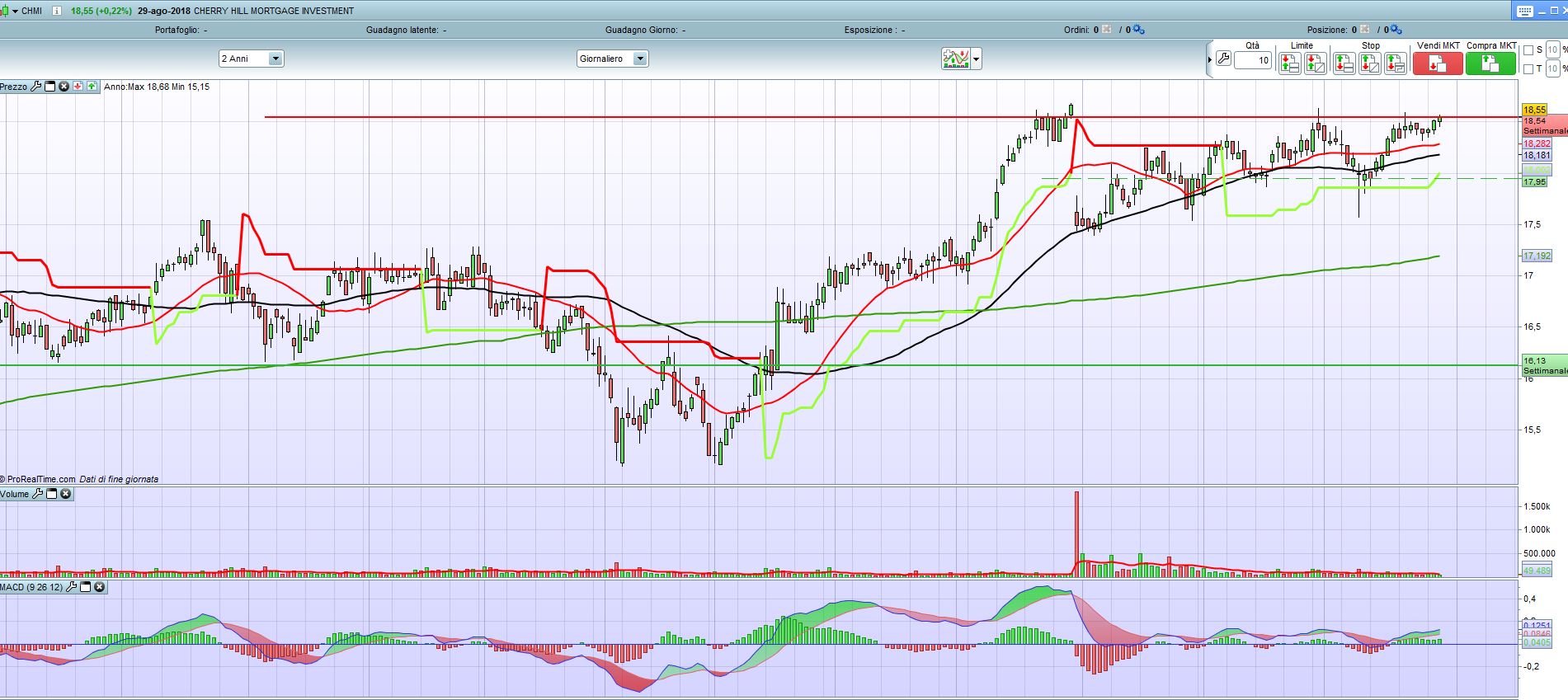The width and height of the screenshot is (1568, 700).
Task: Click the first Stop order icon
Action: tap(1344, 63)
